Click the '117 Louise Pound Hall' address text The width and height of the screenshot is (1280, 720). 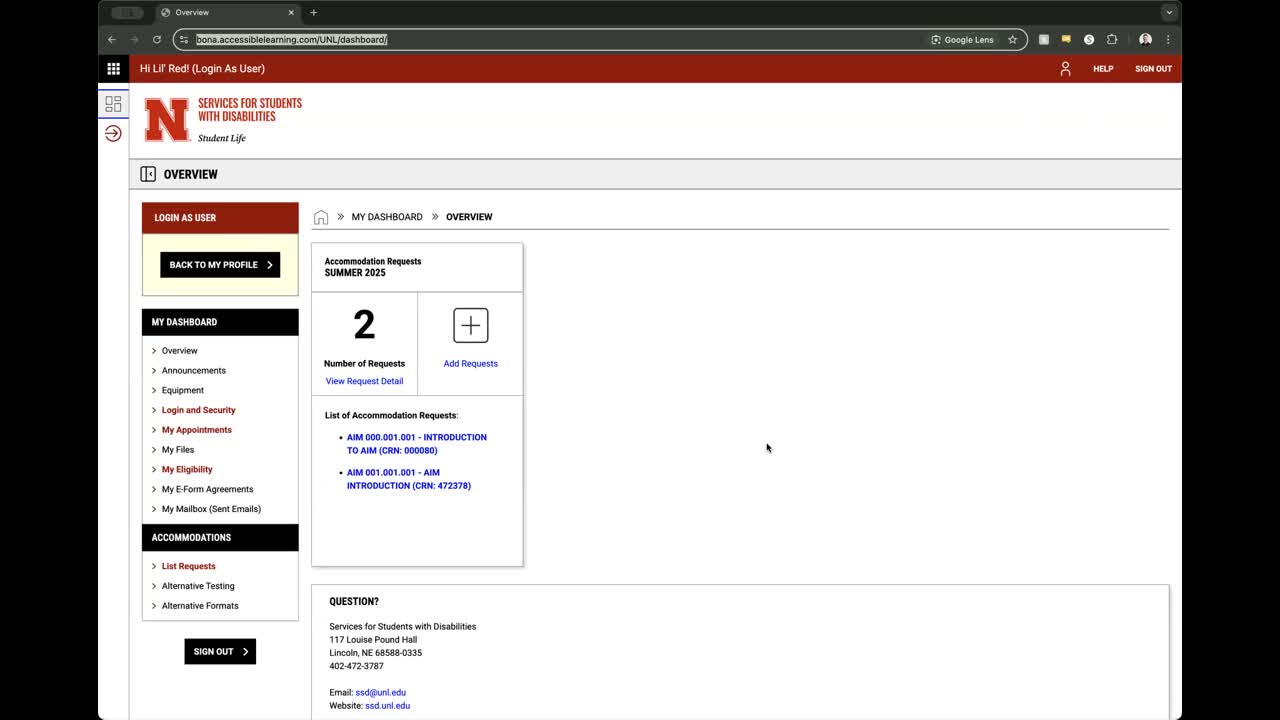(x=373, y=640)
